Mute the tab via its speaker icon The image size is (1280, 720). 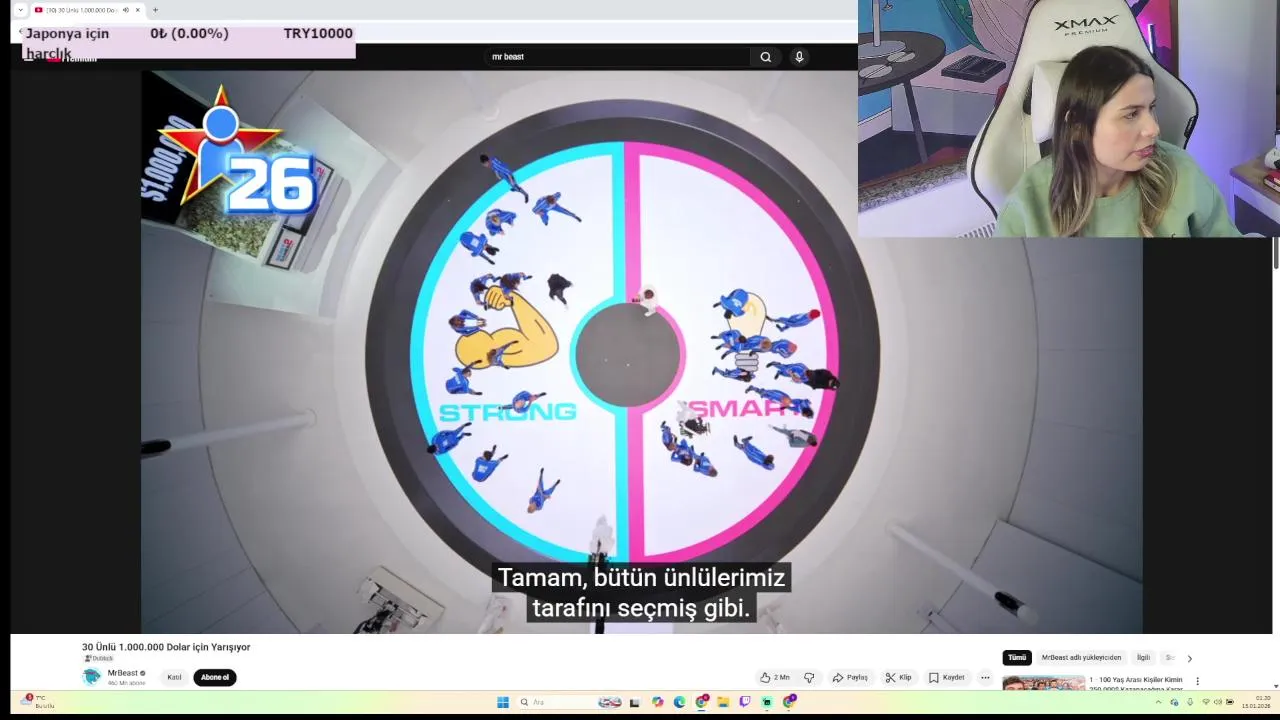[x=126, y=10]
